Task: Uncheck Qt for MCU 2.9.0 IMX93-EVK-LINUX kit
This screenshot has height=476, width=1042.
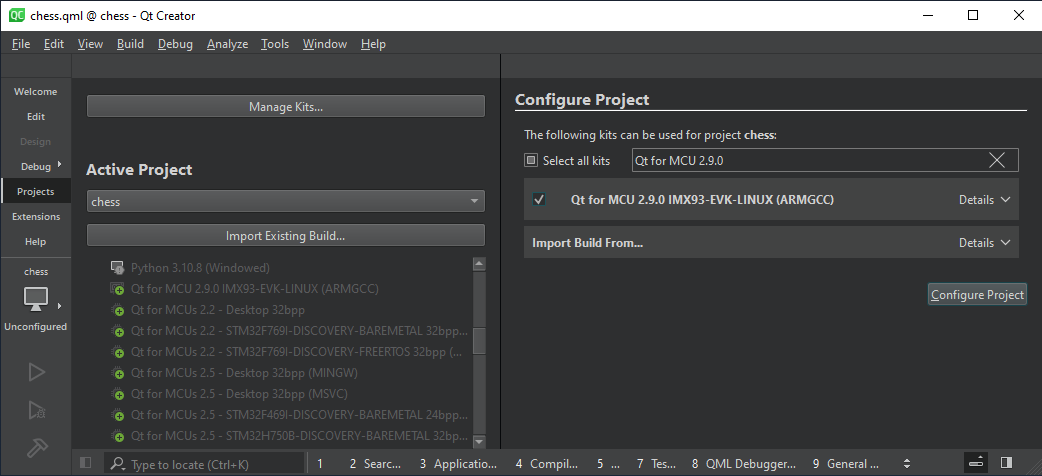Action: point(539,200)
